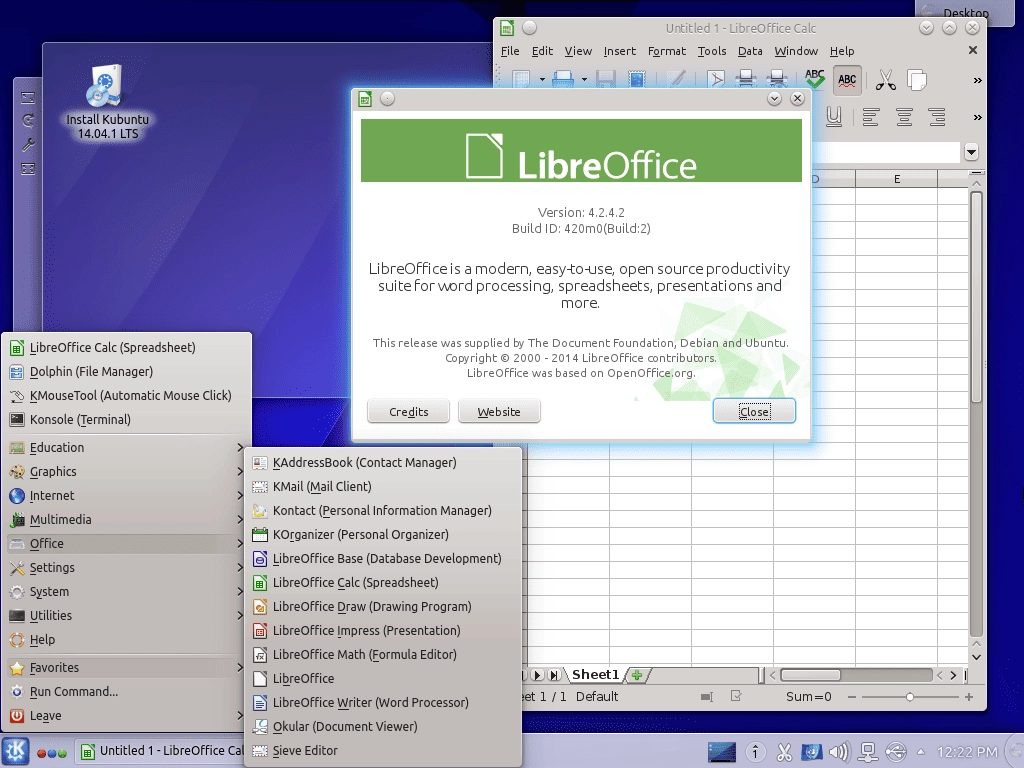Screen dimensions: 1024x768
Task: Click the New spreadsheet icon in Calc toolbar
Action: (520, 80)
